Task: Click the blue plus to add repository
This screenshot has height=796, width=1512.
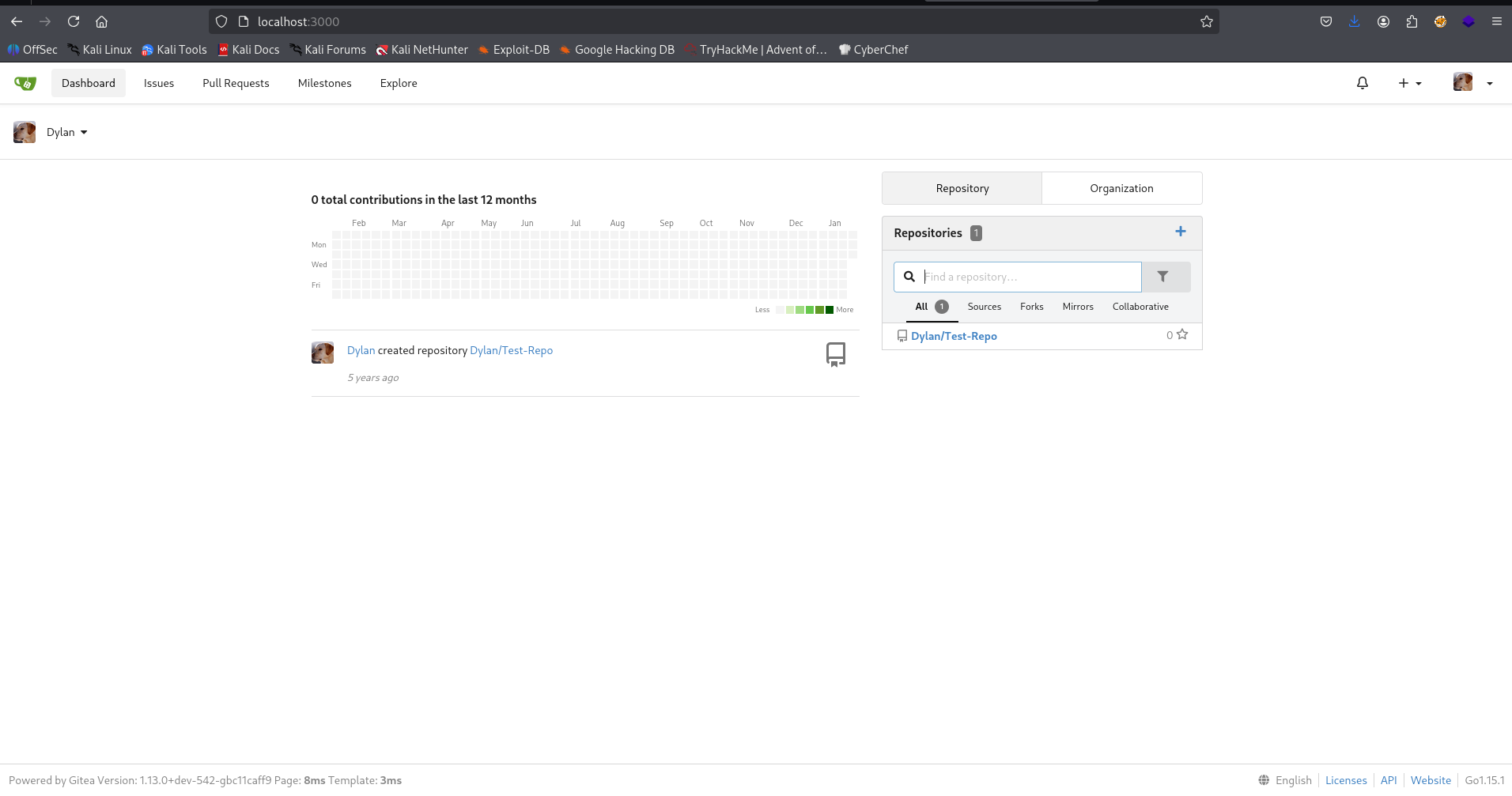Action: (1180, 232)
